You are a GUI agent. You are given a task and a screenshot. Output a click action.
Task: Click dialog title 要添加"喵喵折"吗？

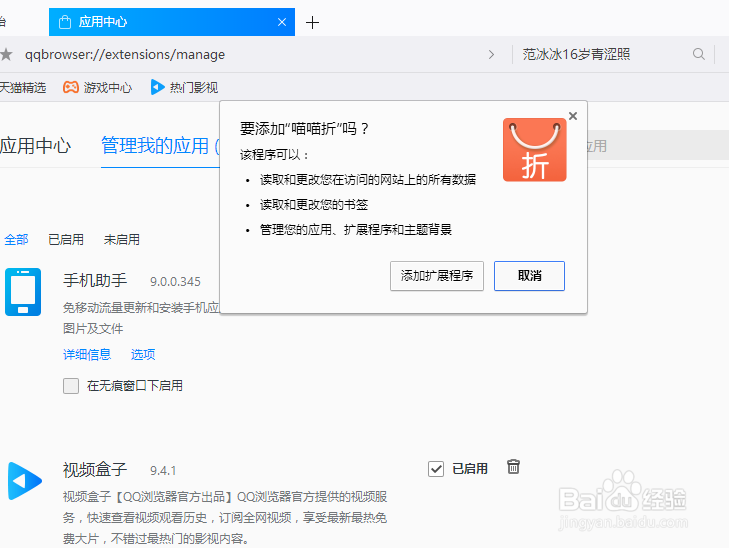pyautogui.click(x=305, y=128)
